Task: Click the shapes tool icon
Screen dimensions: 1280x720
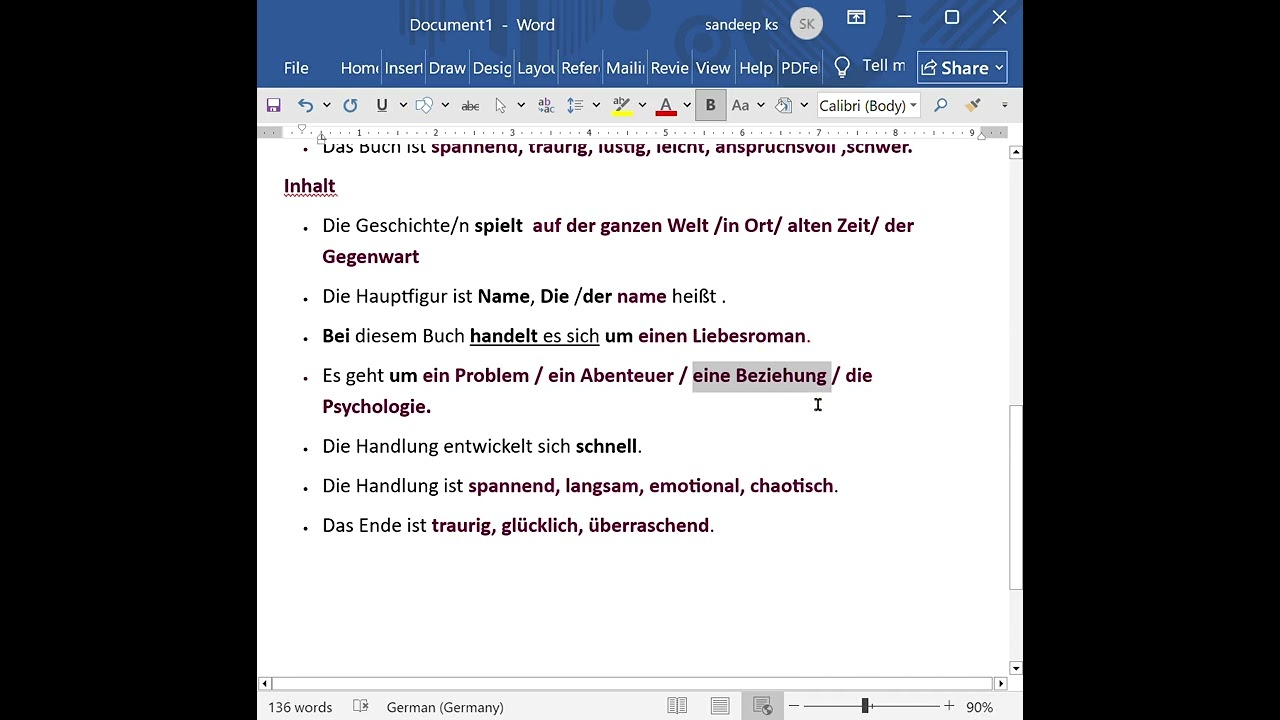Action: (x=424, y=105)
